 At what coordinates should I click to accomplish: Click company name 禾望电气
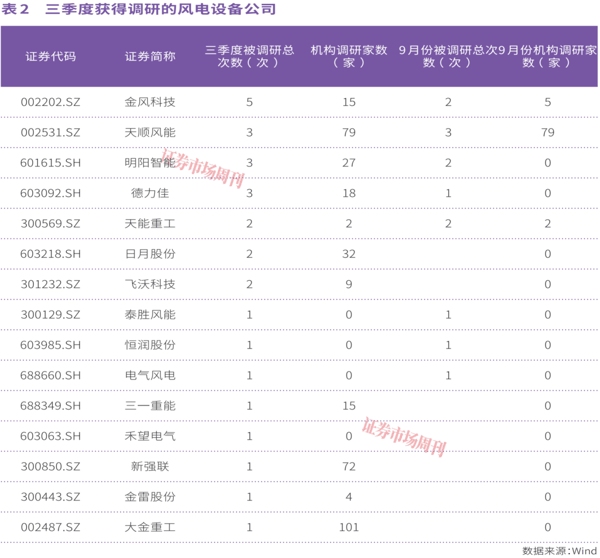tap(150, 436)
